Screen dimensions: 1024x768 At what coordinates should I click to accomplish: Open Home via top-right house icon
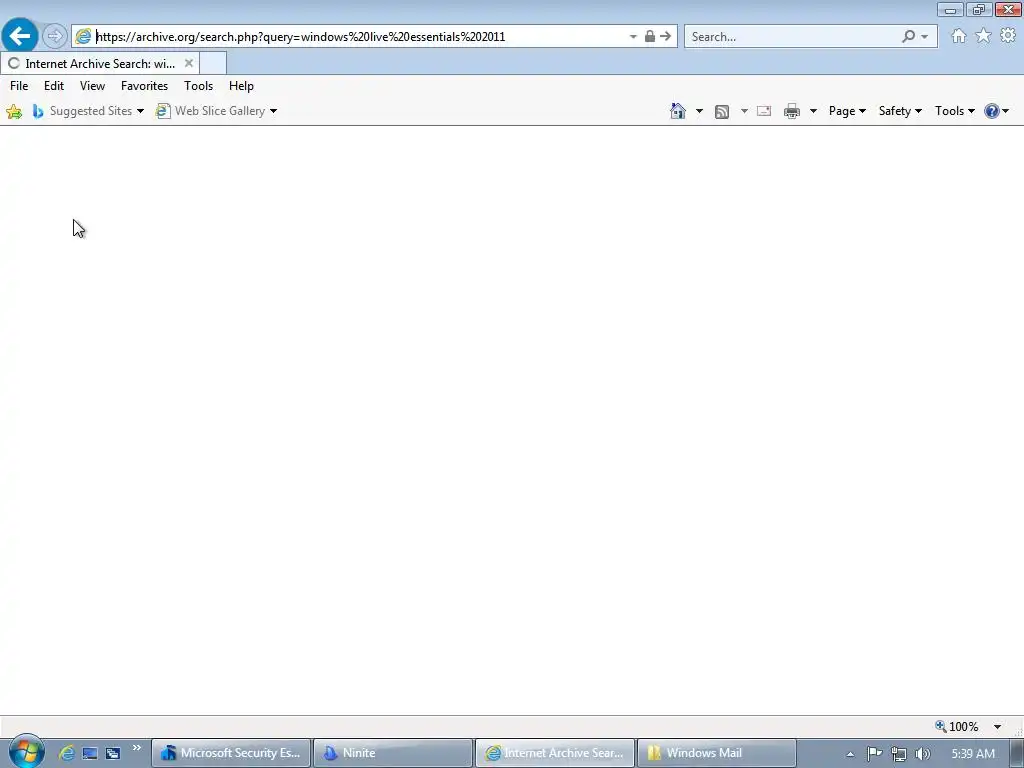pos(959,37)
